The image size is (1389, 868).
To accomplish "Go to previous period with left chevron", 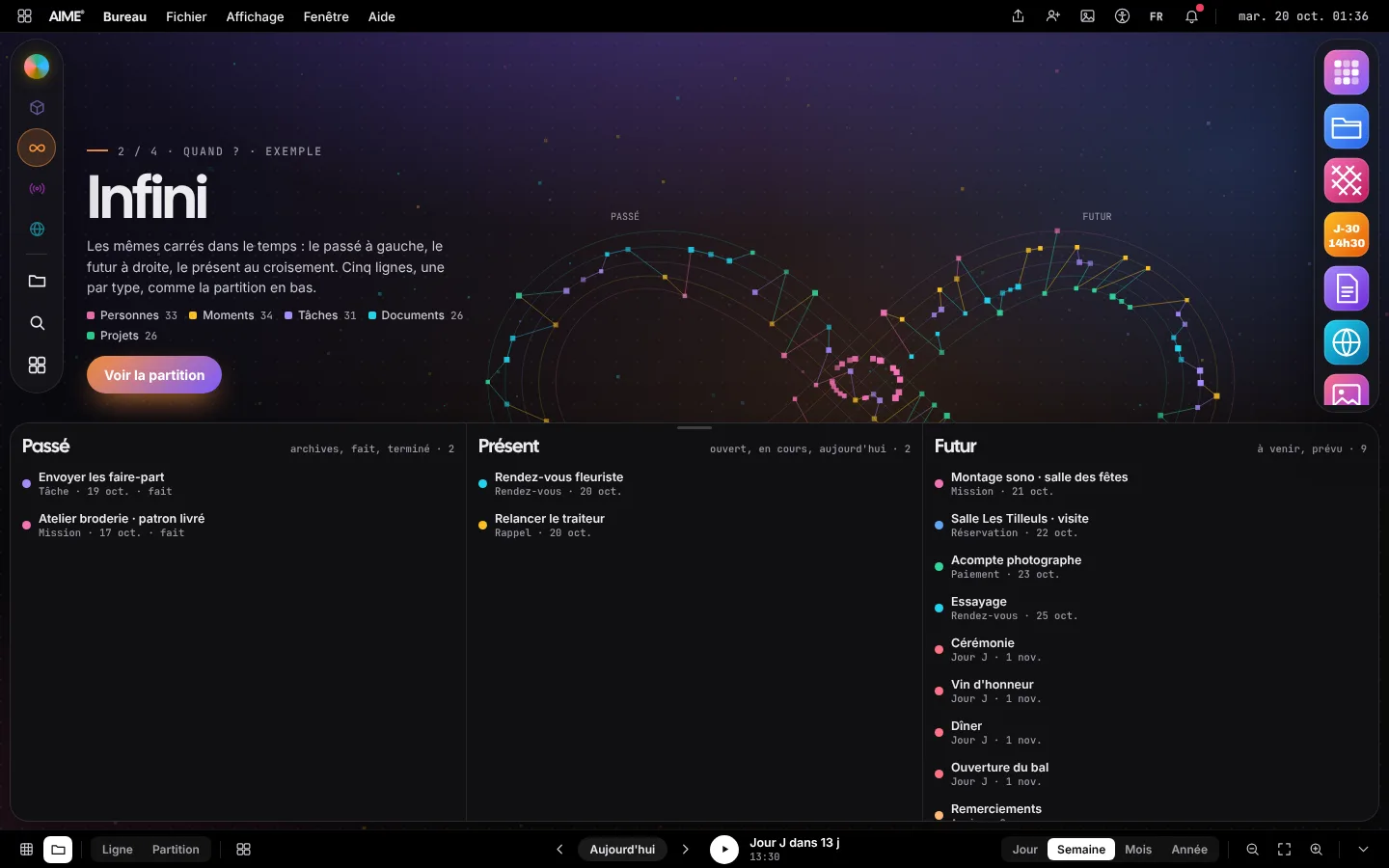I will (x=559, y=850).
